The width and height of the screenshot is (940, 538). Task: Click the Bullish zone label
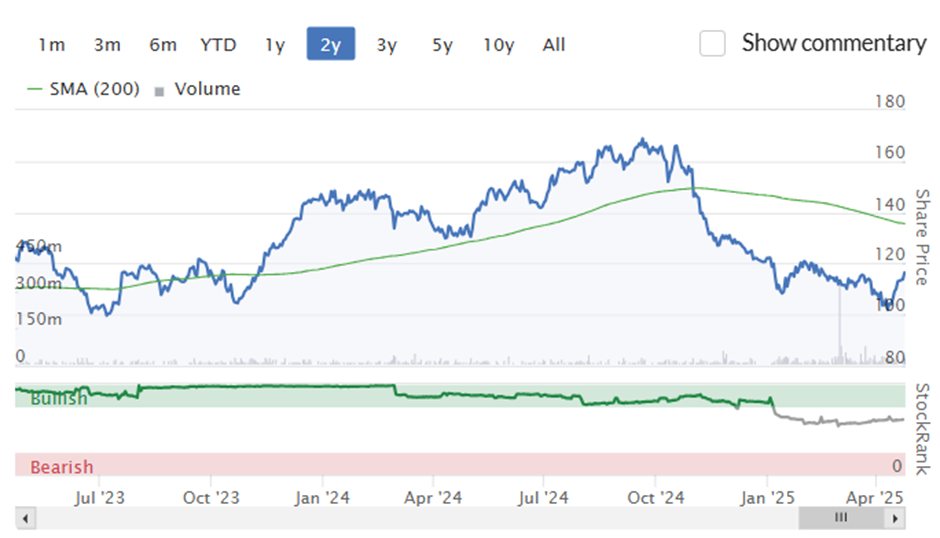[x=59, y=398]
